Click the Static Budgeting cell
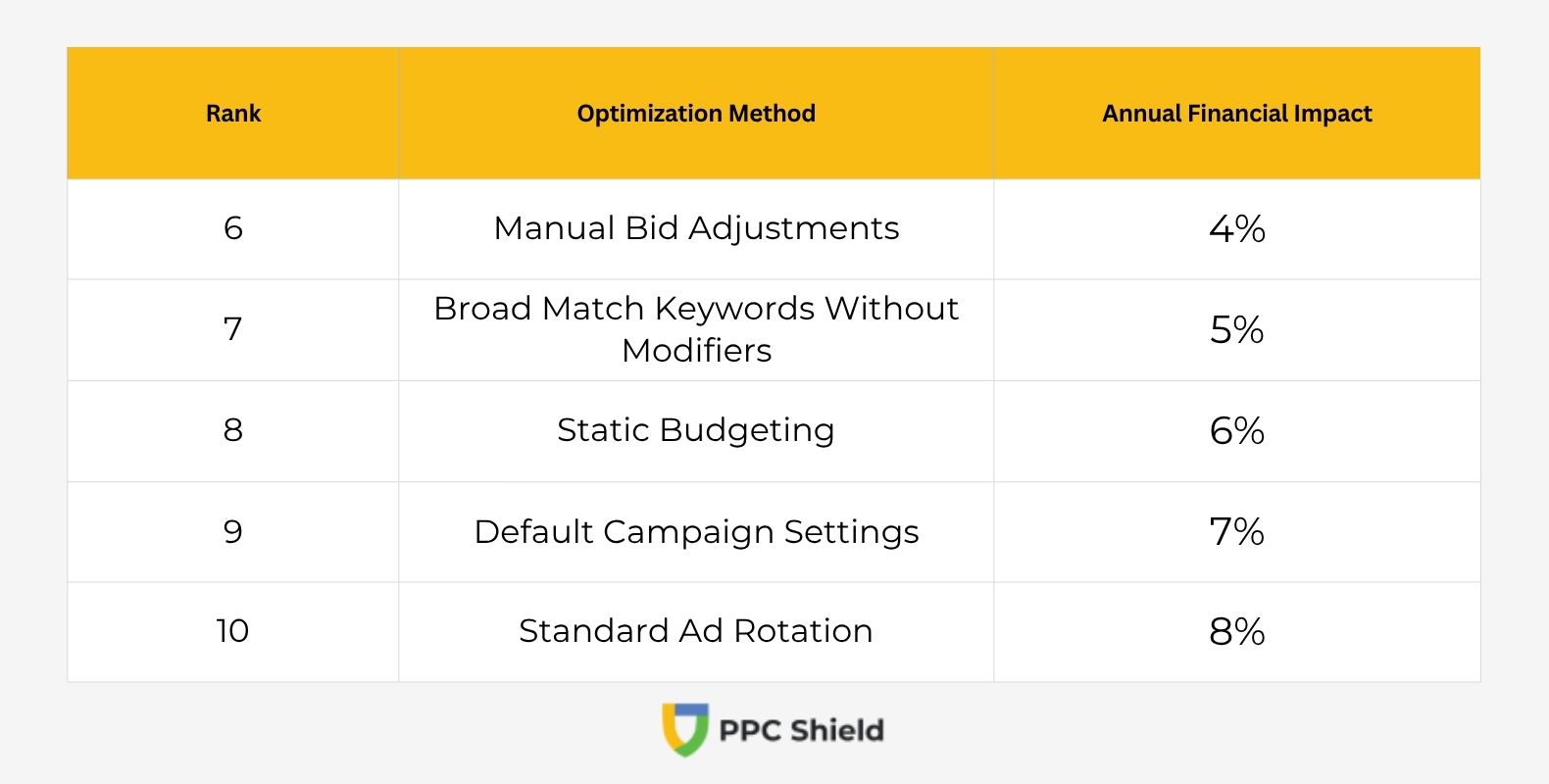 696,430
